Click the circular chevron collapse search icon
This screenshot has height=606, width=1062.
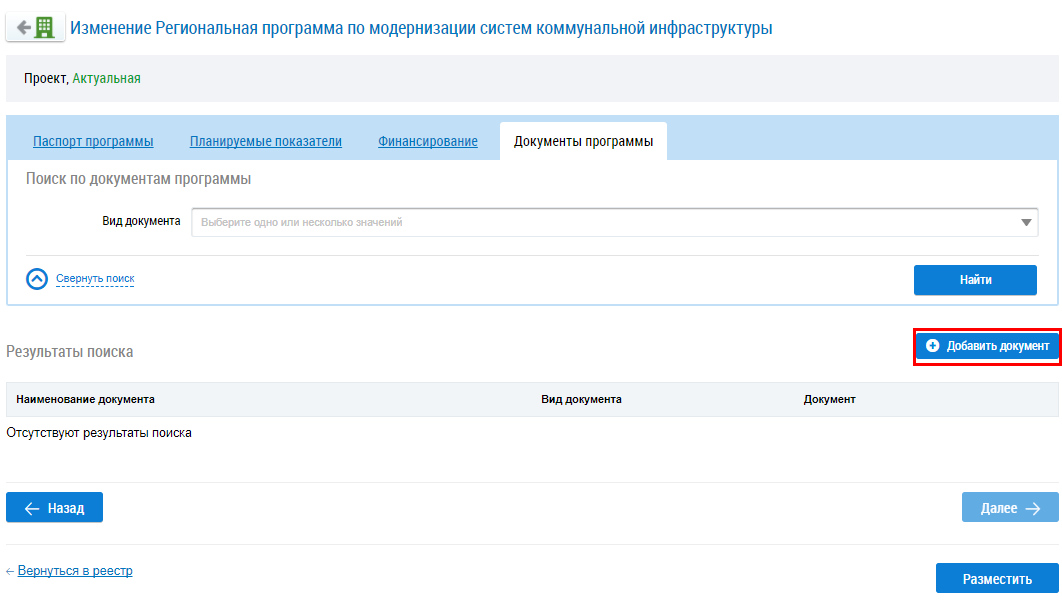point(37,279)
